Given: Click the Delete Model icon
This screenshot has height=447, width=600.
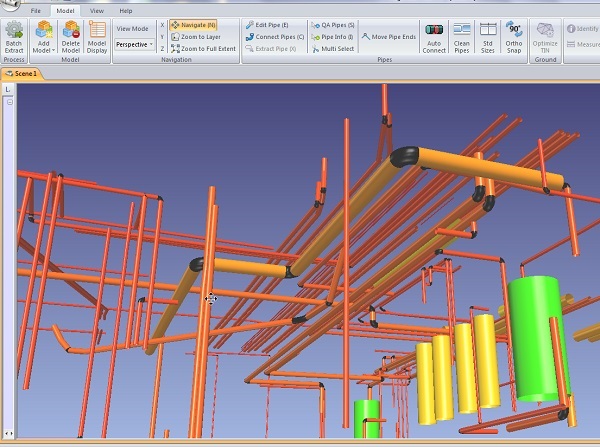Looking at the screenshot, I should (x=70, y=37).
